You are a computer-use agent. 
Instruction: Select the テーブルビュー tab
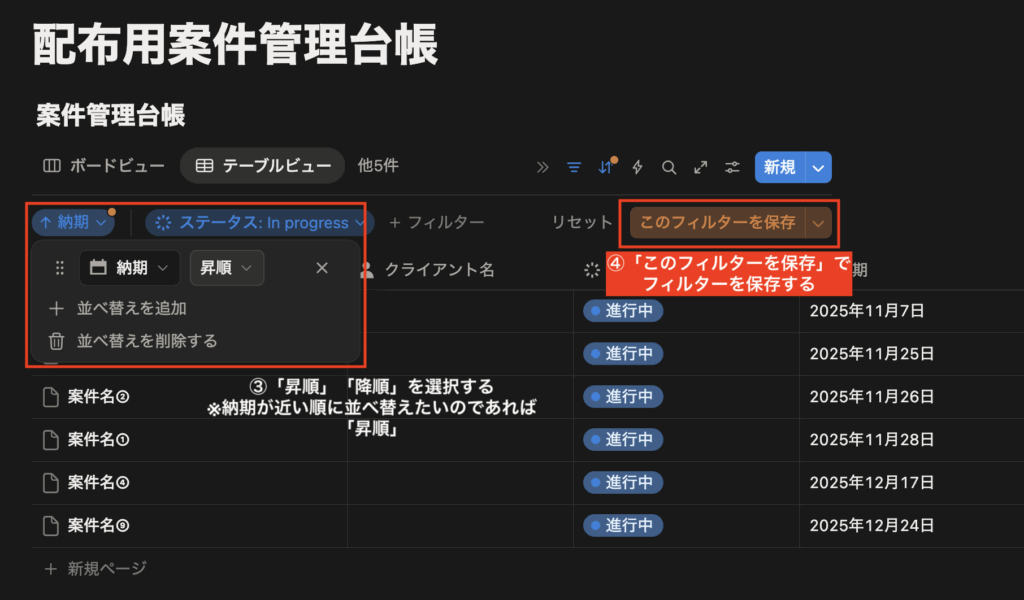point(262,166)
